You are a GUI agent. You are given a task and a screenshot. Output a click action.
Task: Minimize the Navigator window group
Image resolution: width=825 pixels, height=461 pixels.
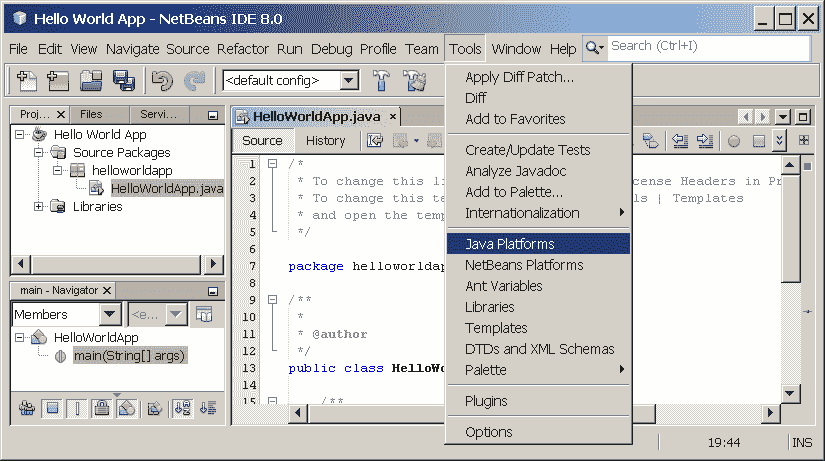(213, 290)
